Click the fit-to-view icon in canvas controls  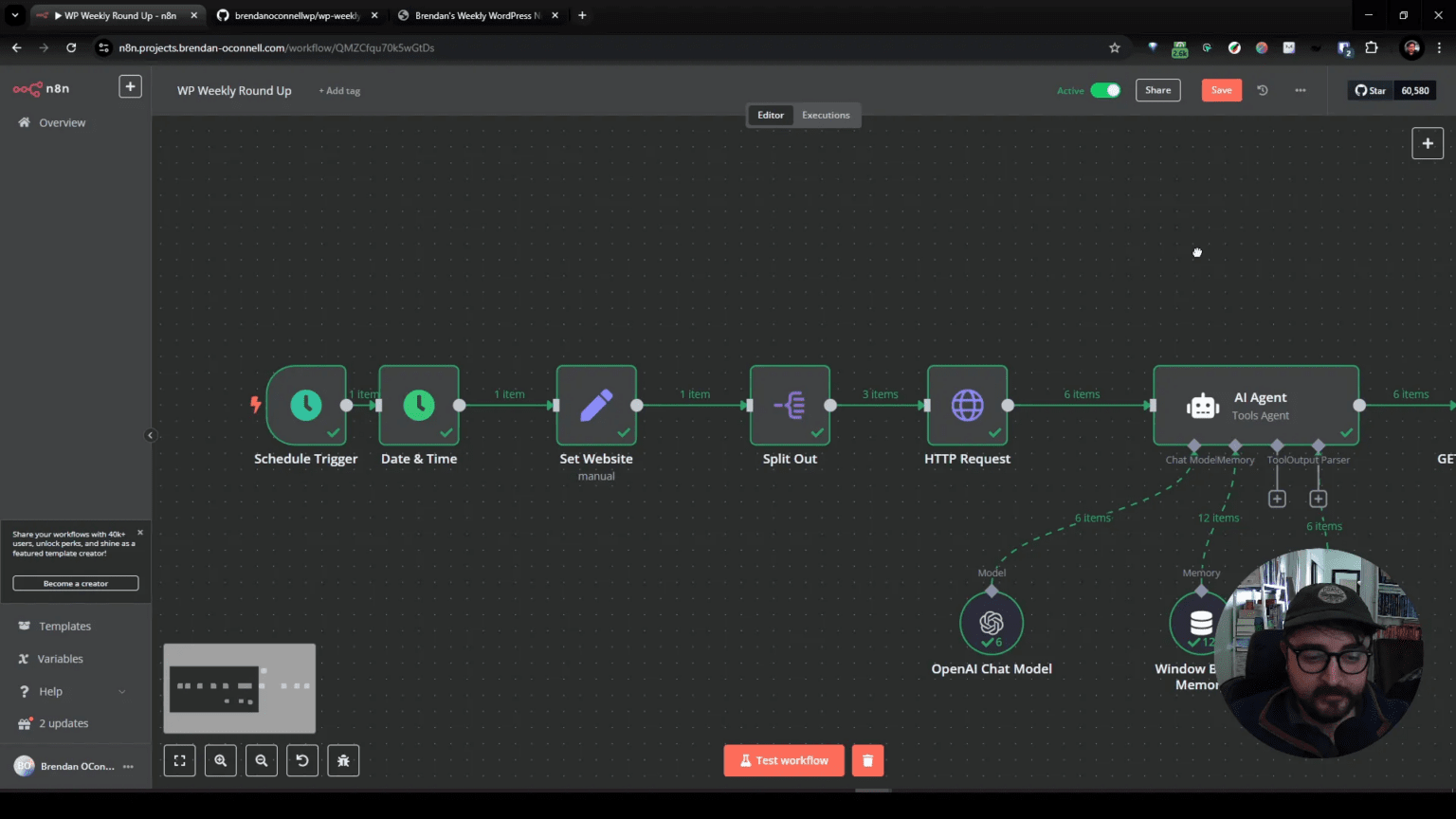tap(179, 759)
